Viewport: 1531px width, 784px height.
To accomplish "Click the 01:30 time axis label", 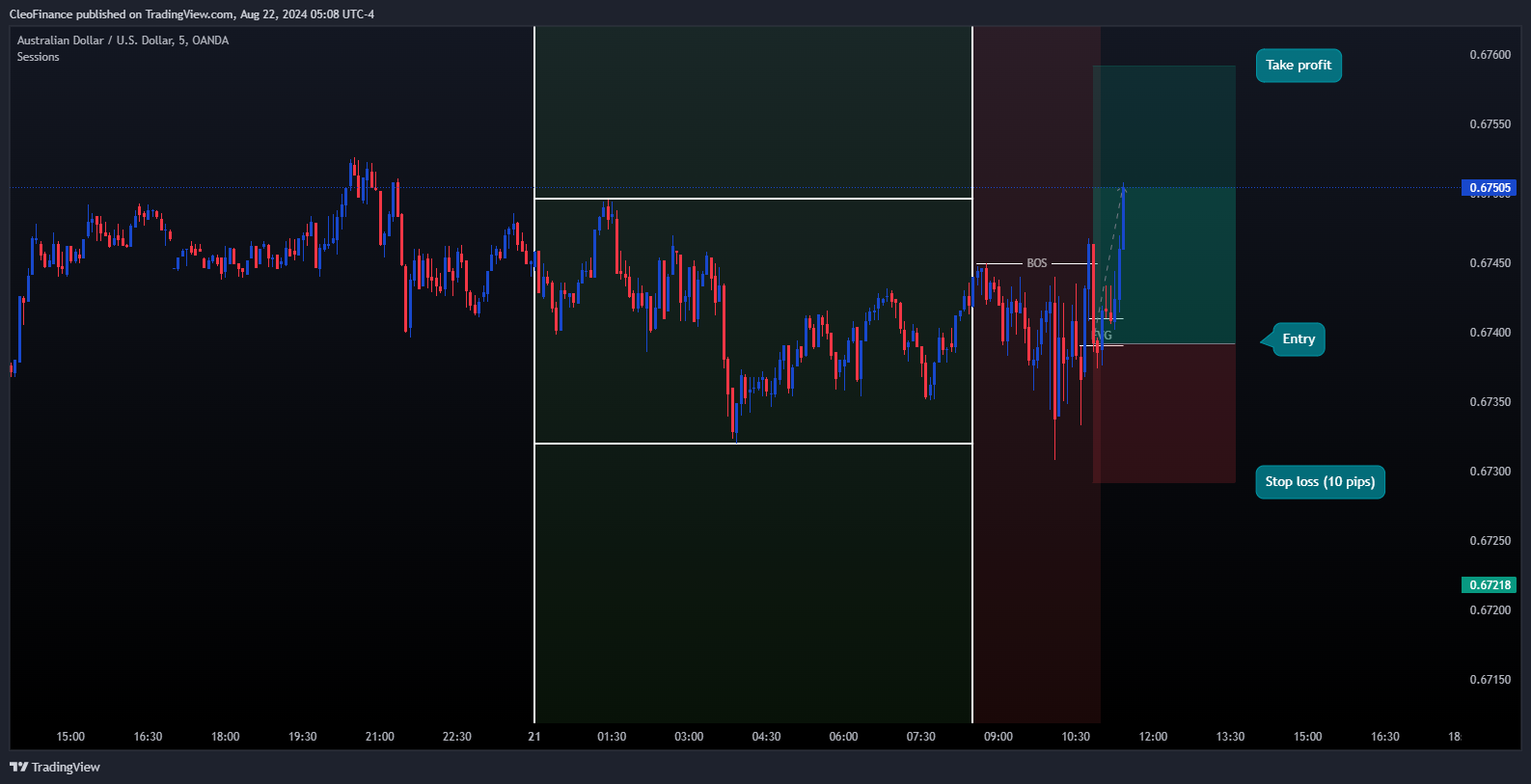I will tap(612, 737).
